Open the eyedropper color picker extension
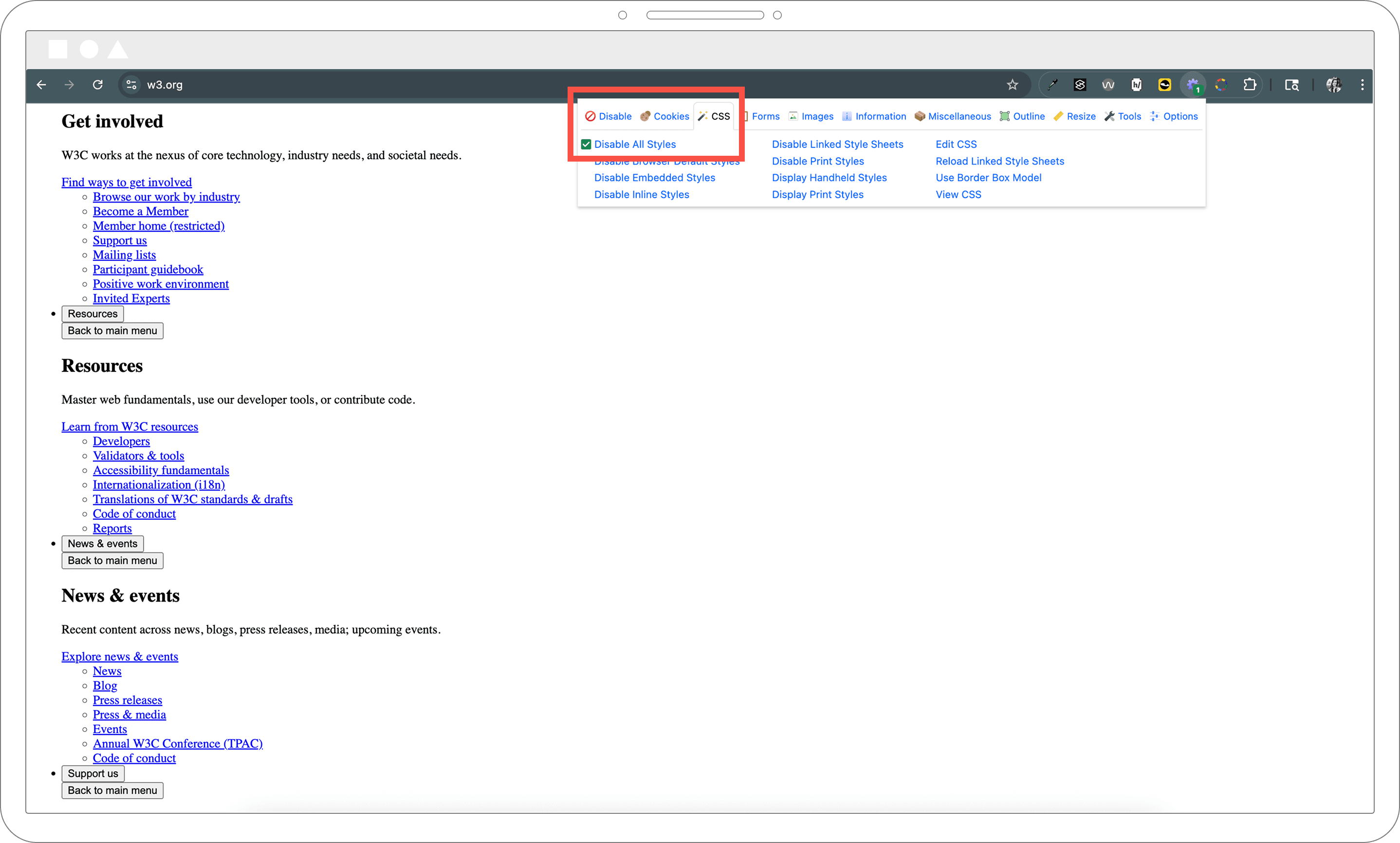The width and height of the screenshot is (1400, 843). (1052, 85)
